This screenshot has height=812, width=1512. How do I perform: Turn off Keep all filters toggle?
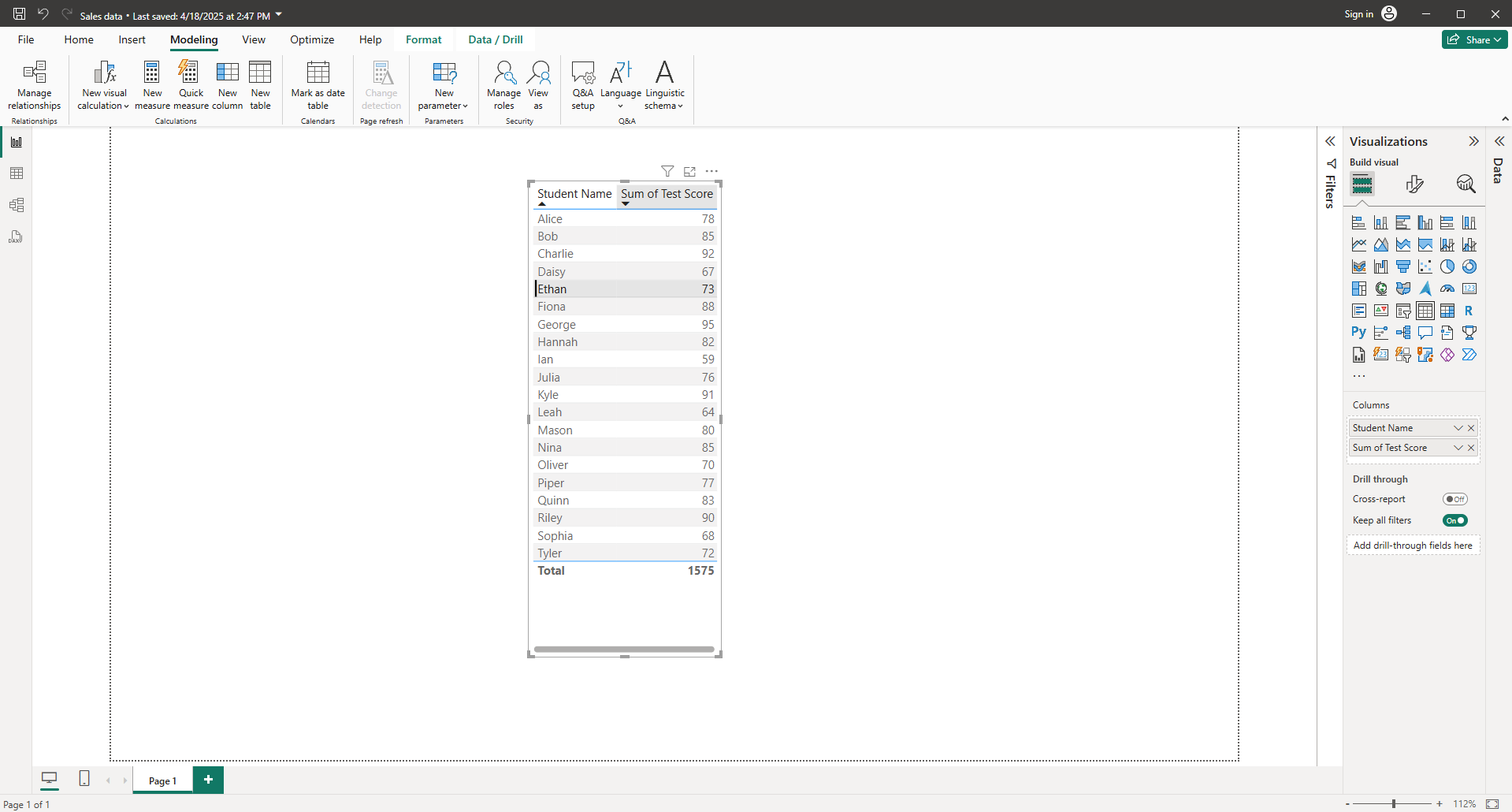coord(1454,520)
